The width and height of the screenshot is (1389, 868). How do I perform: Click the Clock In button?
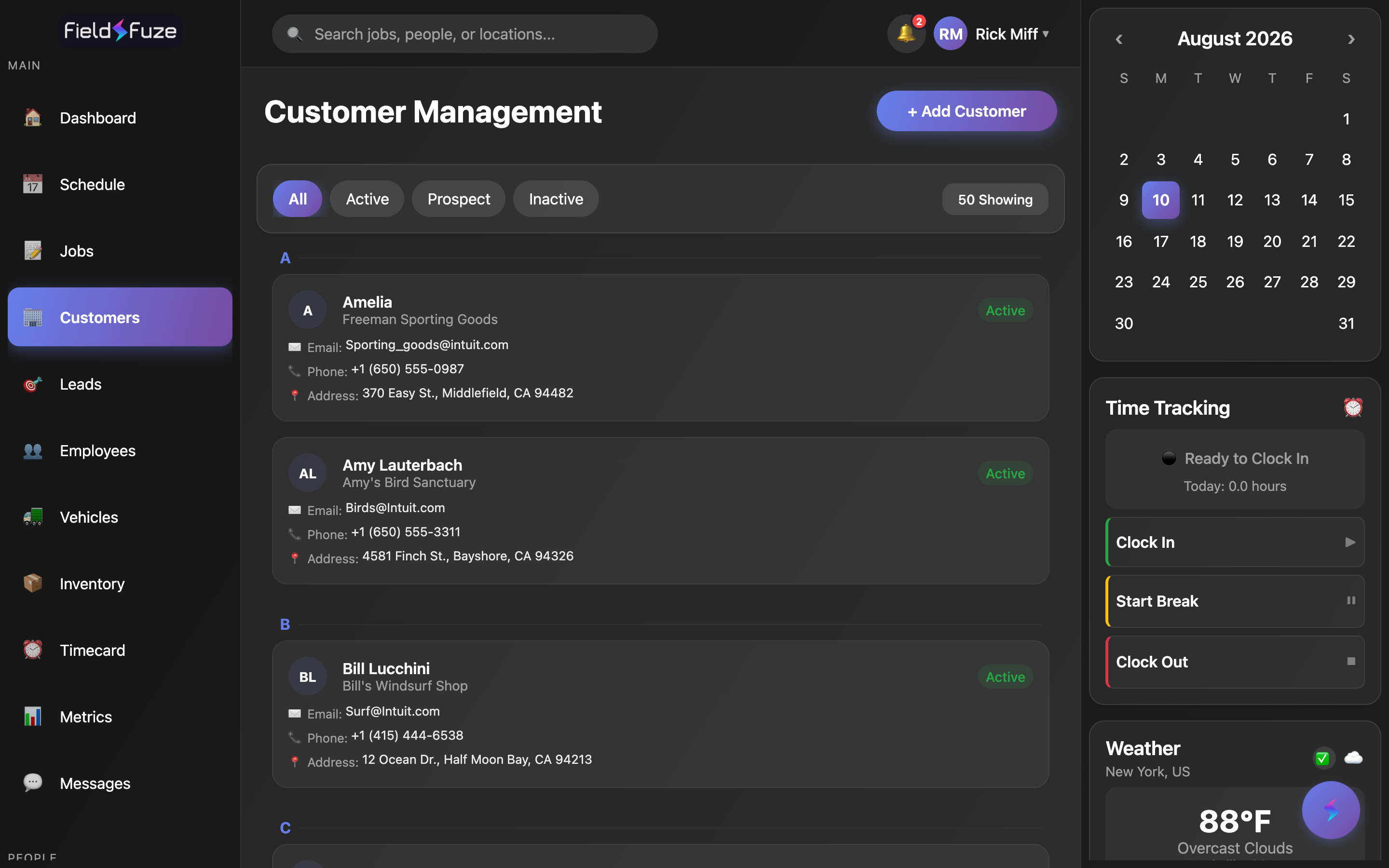tap(1235, 542)
